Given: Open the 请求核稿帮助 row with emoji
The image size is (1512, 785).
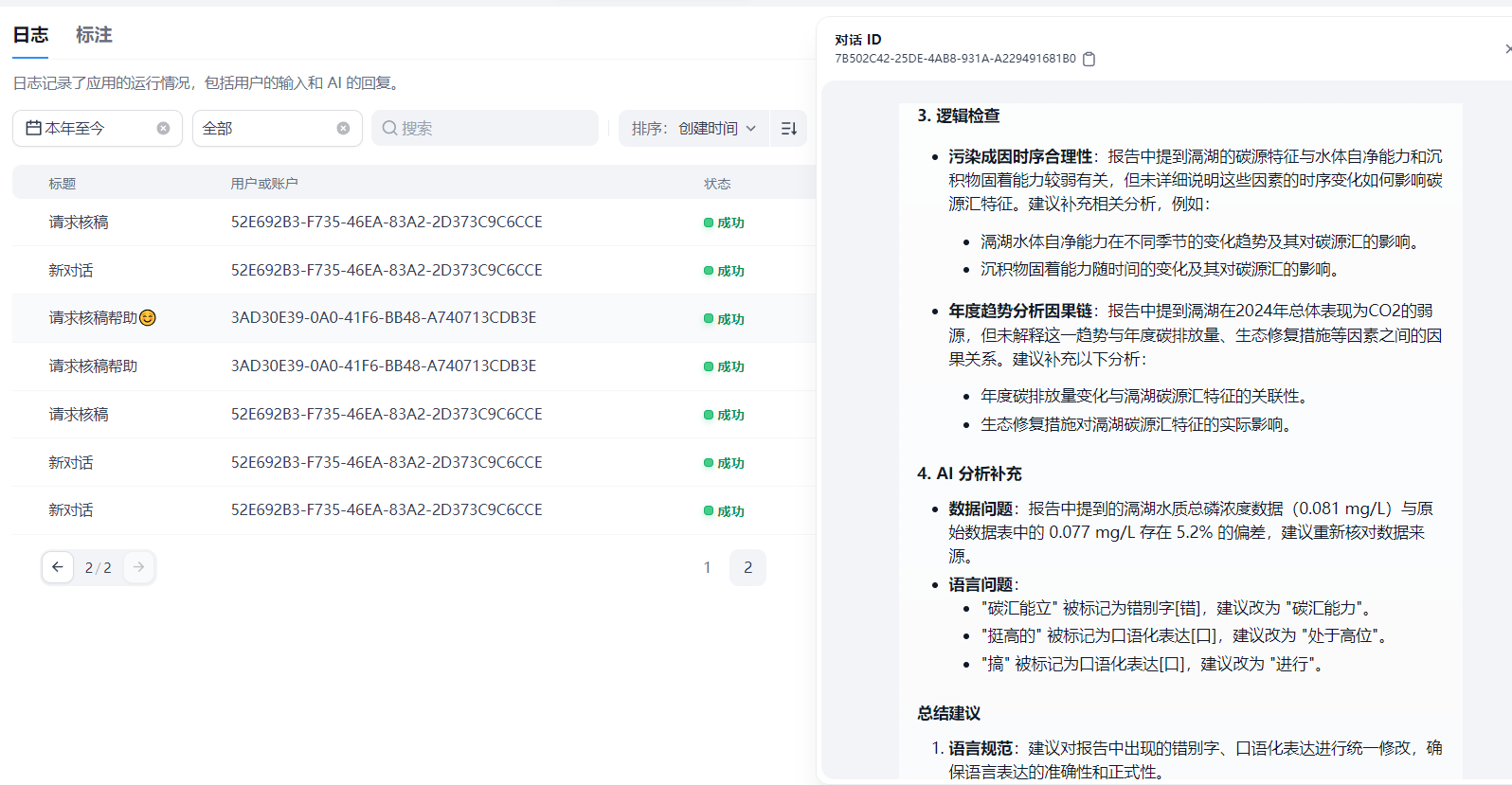Looking at the screenshot, I should click(x=414, y=318).
